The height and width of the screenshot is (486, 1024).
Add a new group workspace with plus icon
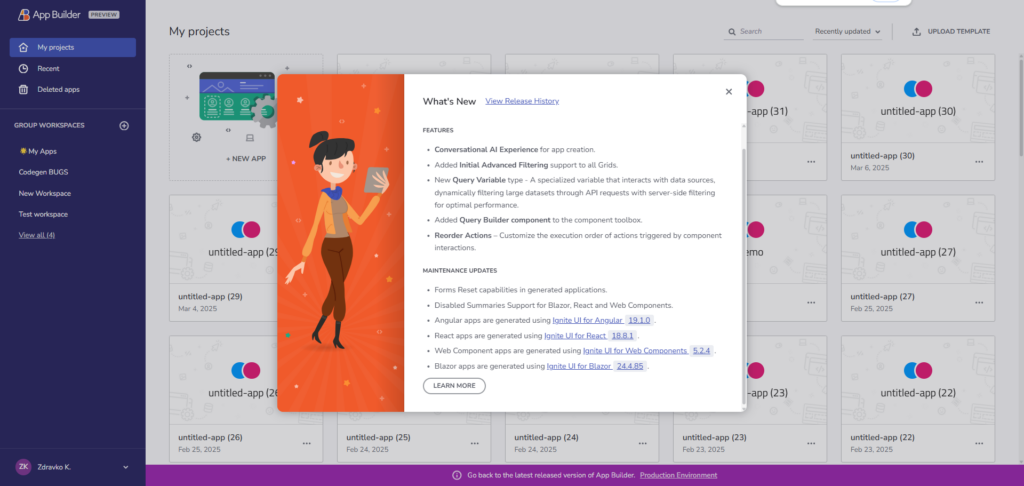point(124,125)
